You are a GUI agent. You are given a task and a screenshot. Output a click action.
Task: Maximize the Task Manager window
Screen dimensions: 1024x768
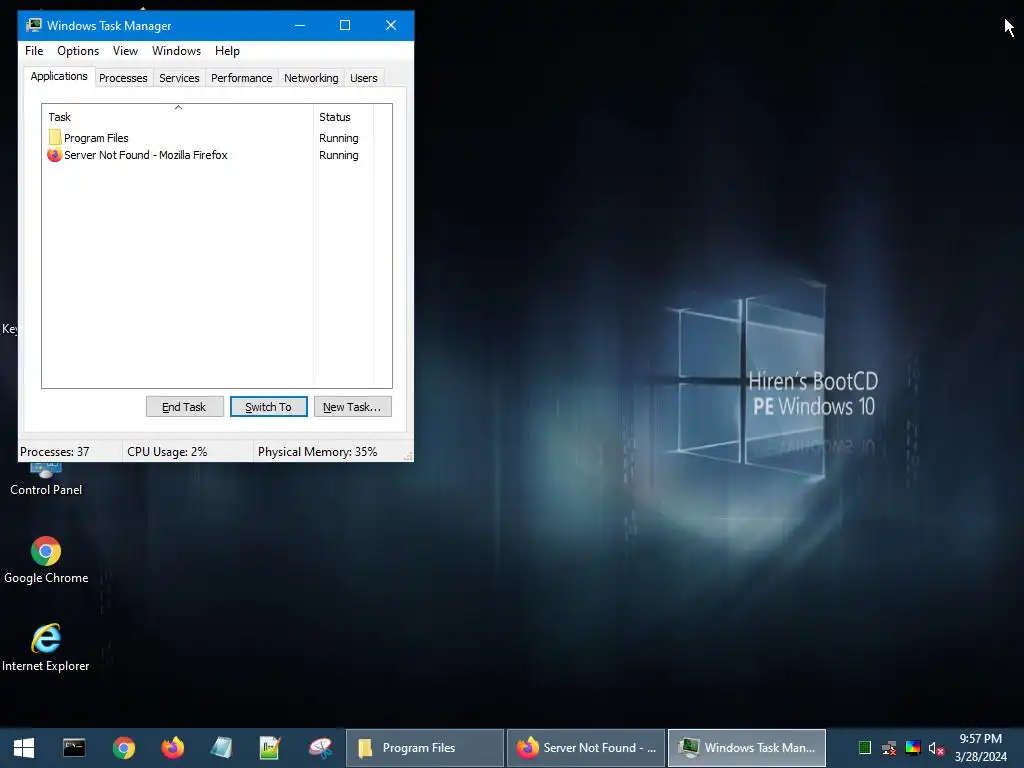click(x=345, y=25)
